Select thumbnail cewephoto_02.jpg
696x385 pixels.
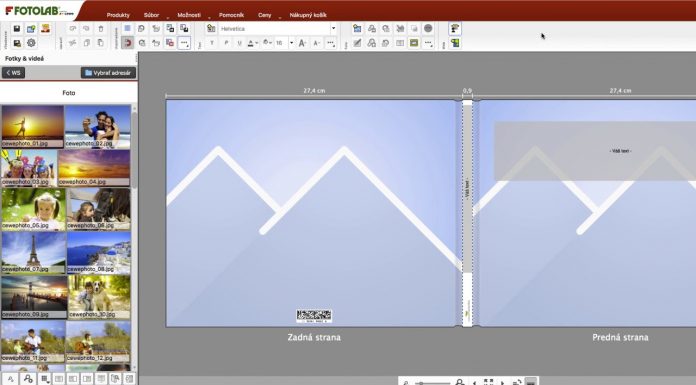click(x=98, y=126)
